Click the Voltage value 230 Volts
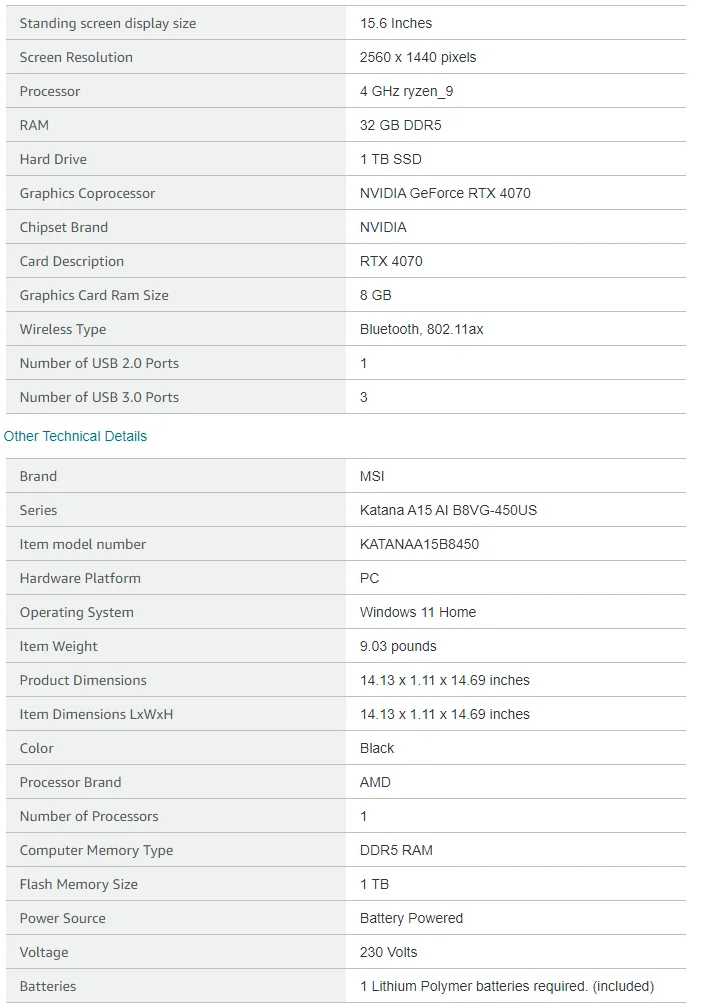This screenshot has width=704, height=1008. [388, 953]
